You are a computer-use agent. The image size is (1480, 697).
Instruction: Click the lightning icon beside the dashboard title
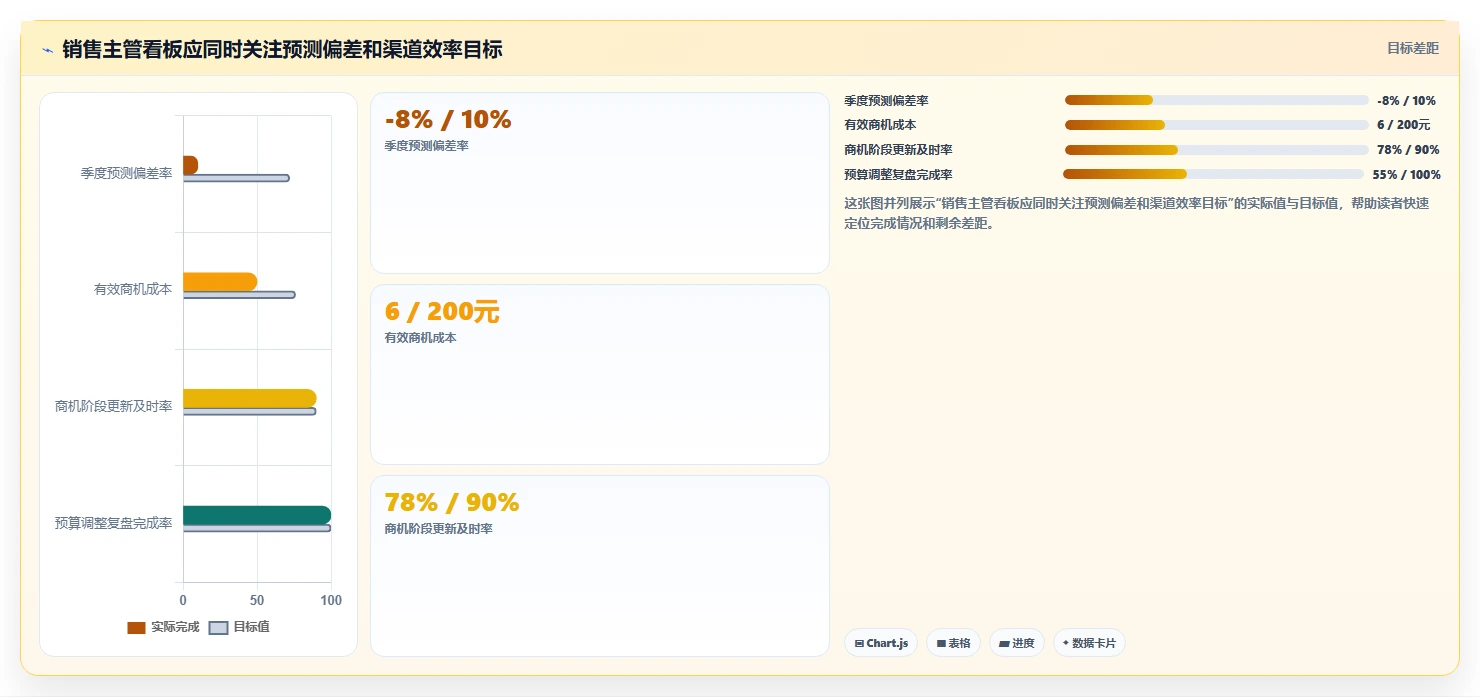47,50
